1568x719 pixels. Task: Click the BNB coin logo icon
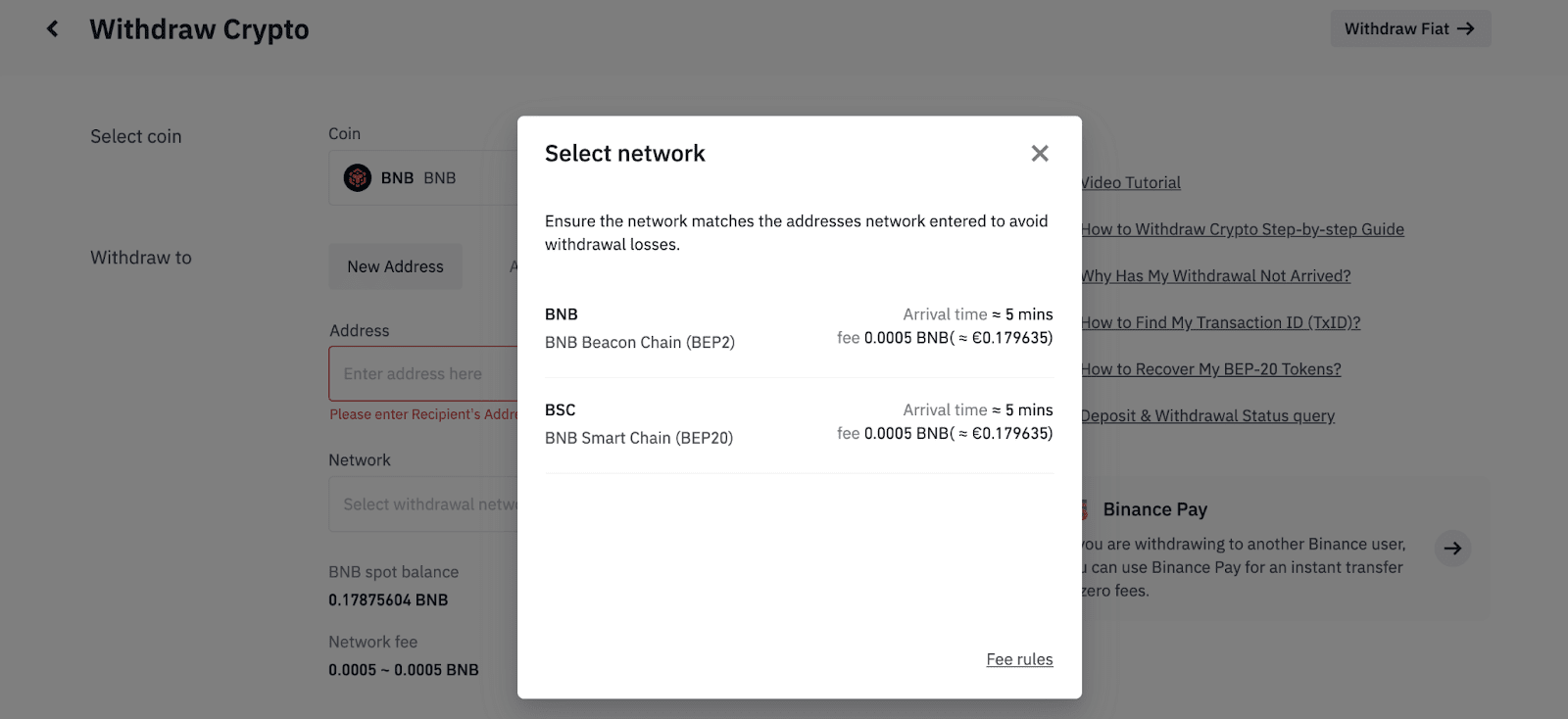(x=358, y=178)
